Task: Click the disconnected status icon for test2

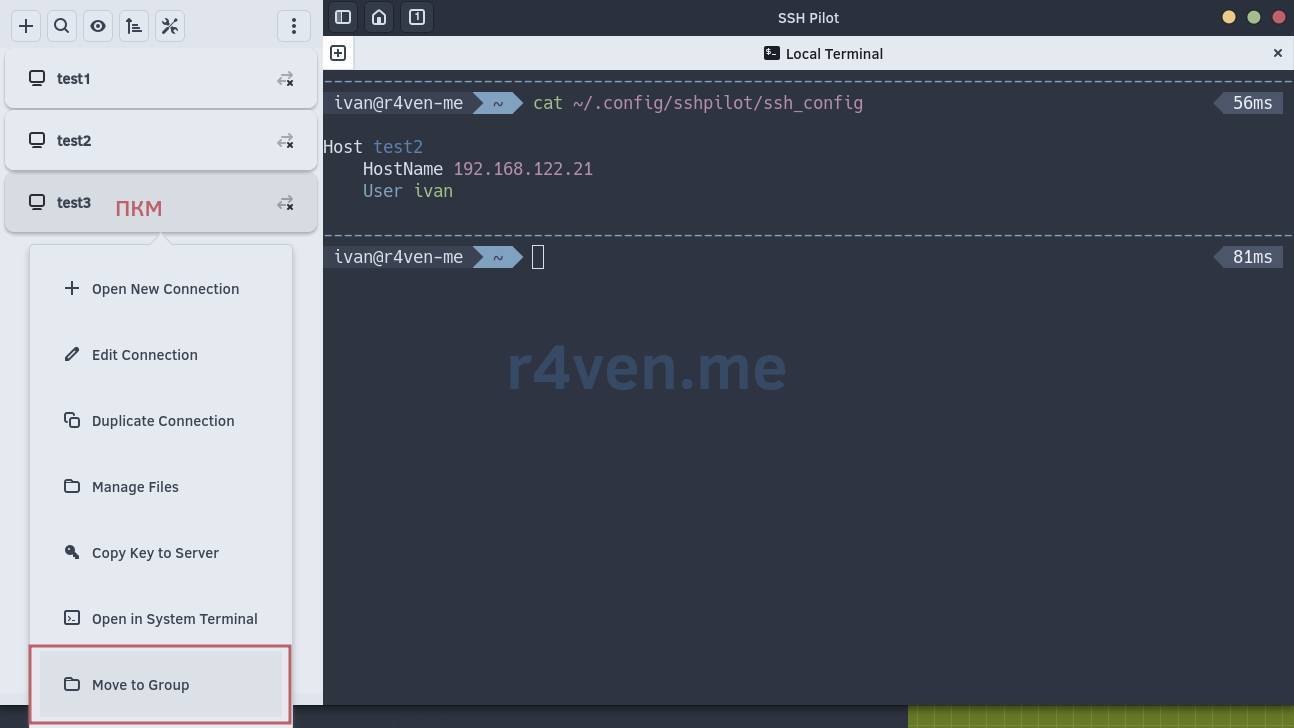Action: point(285,141)
